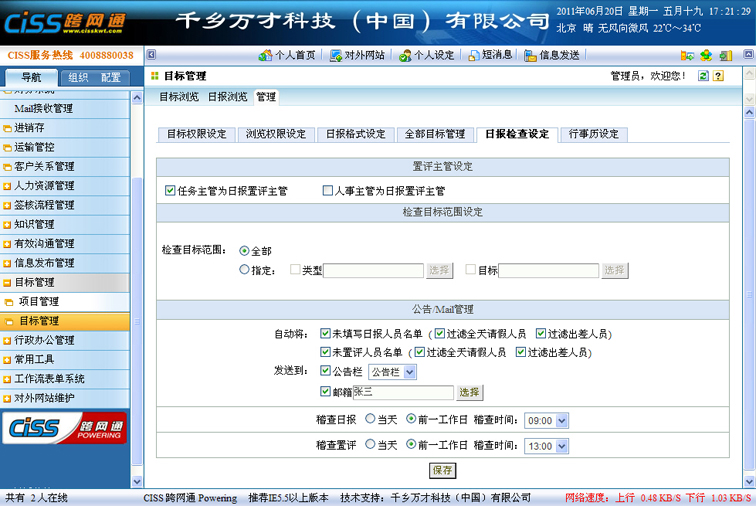
Task: Click the 保存 save button
Action: pyautogui.click(x=442, y=470)
